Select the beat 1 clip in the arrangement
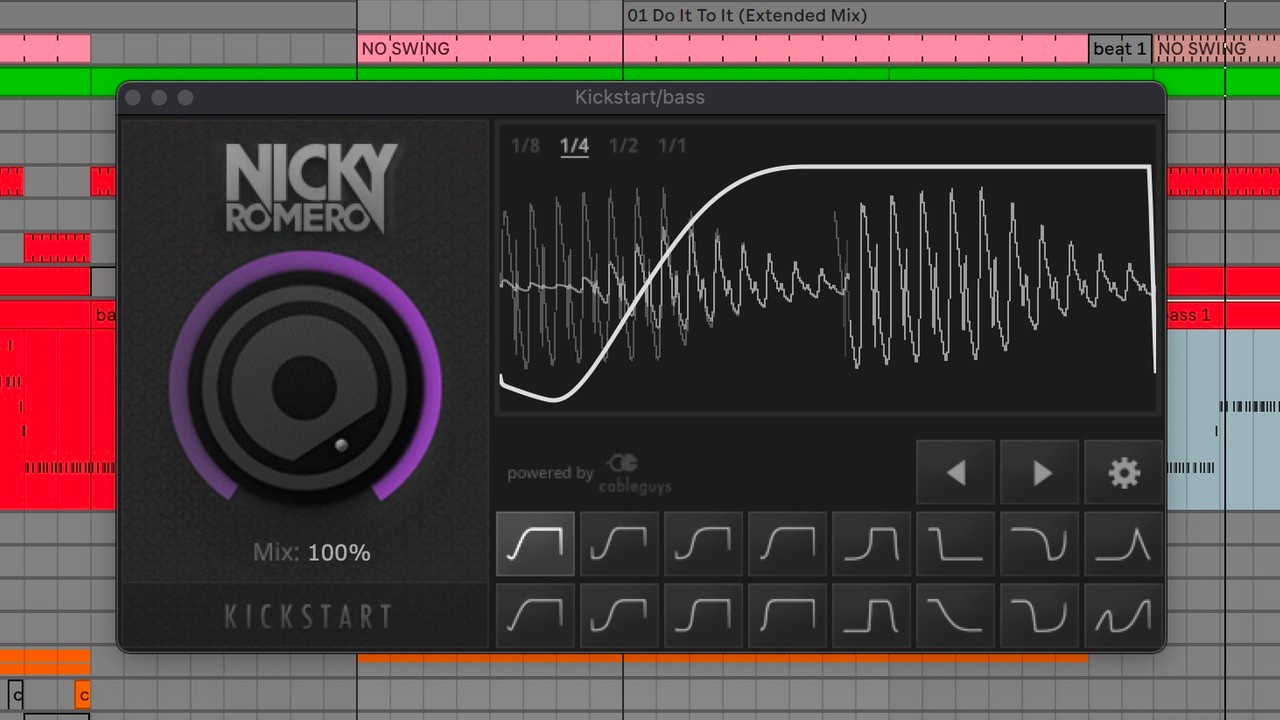 tap(1120, 49)
